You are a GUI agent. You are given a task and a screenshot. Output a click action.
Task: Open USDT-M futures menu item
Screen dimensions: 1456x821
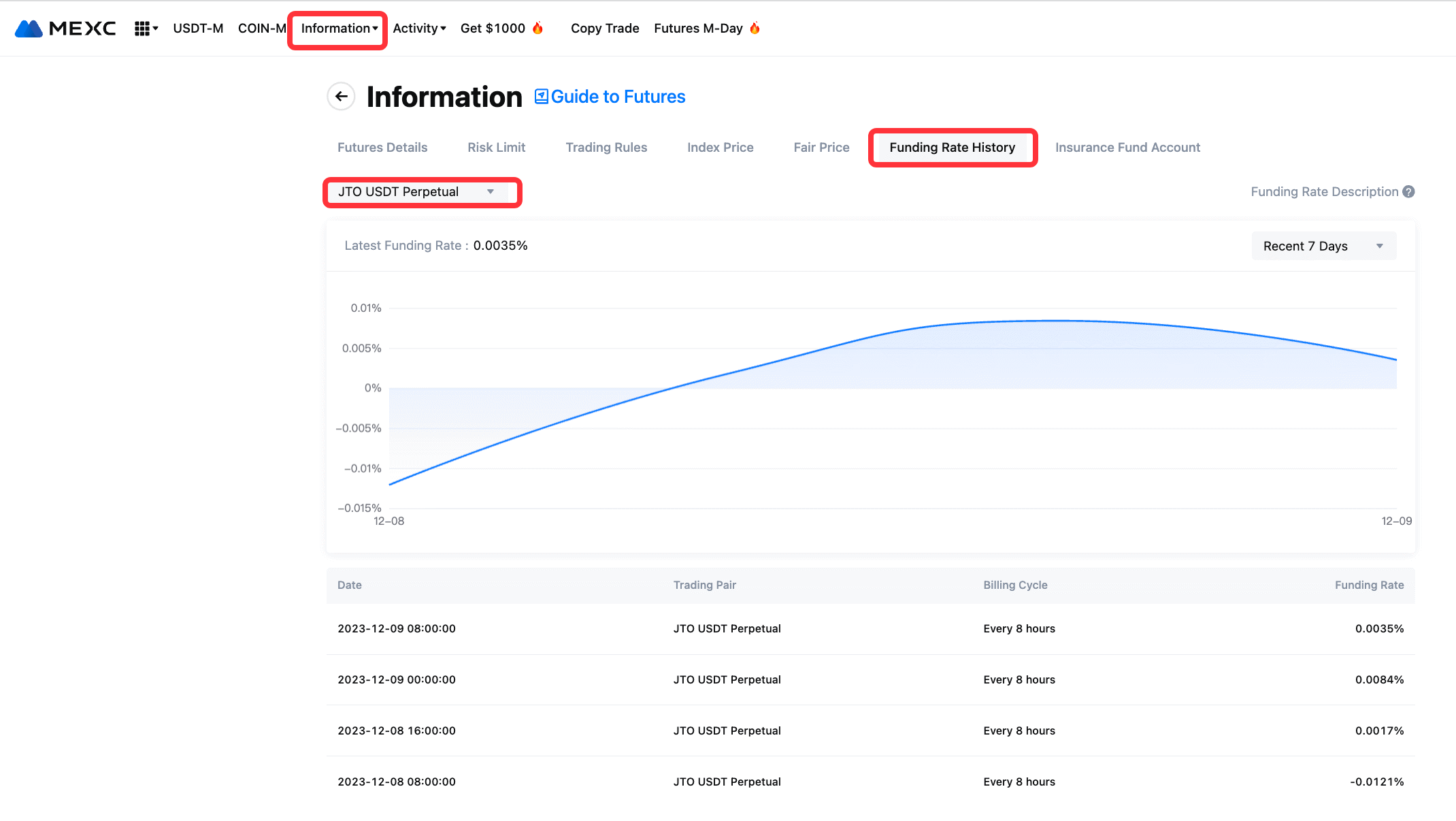click(198, 29)
